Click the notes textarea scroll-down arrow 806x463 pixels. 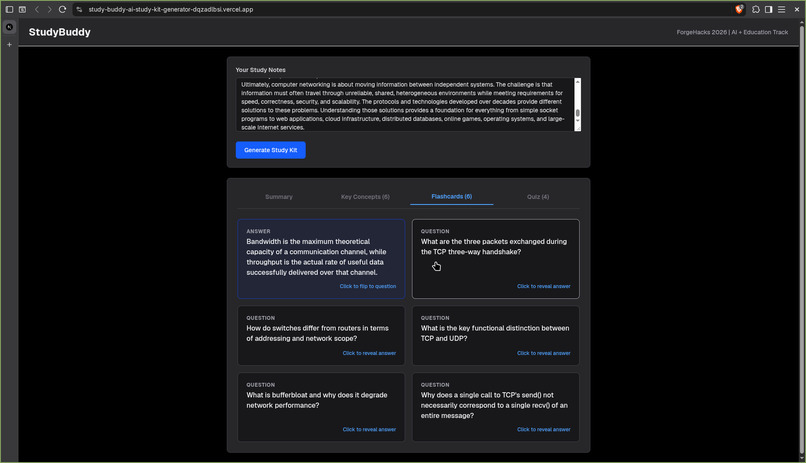pyautogui.click(x=577, y=121)
